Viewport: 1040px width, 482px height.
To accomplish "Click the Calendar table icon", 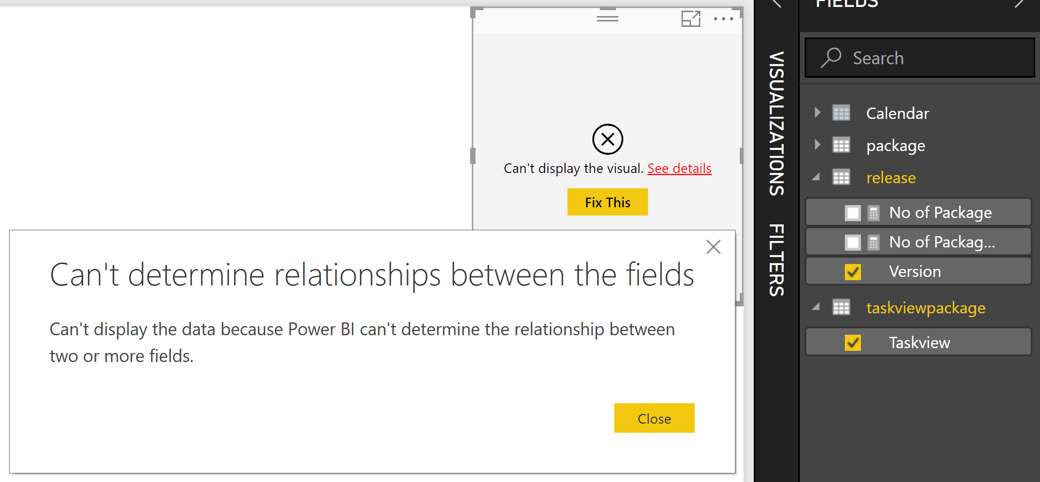I will pyautogui.click(x=842, y=113).
